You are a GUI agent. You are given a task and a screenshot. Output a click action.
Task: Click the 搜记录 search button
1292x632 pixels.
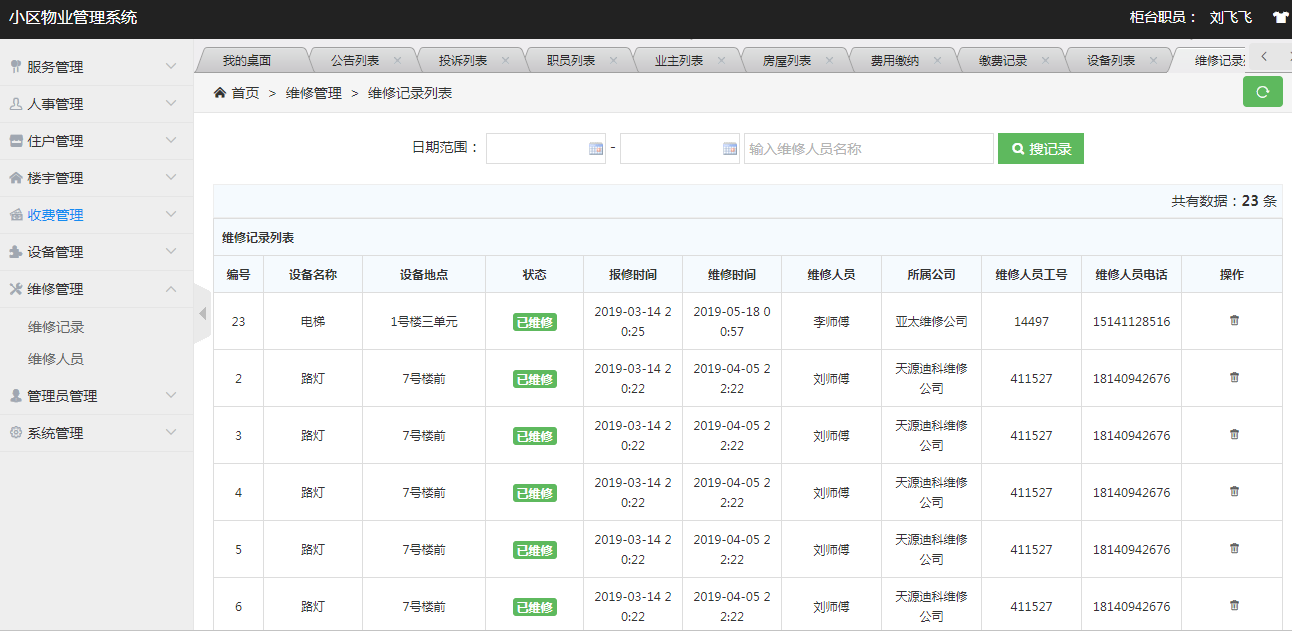click(x=1040, y=149)
